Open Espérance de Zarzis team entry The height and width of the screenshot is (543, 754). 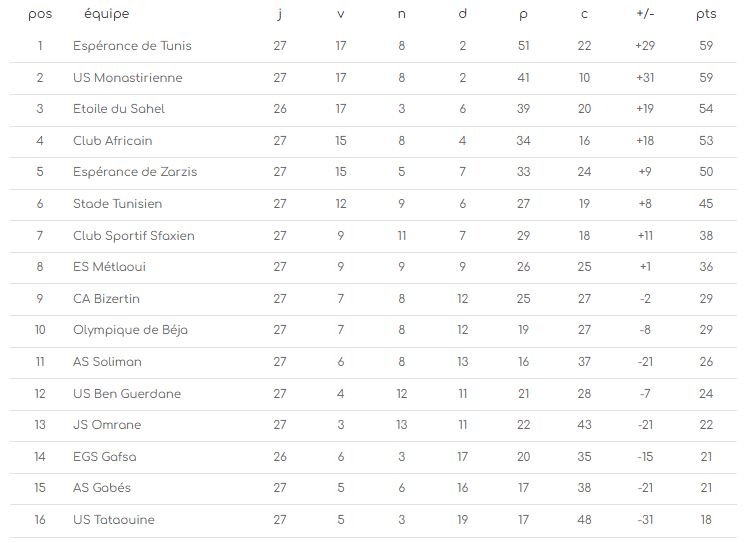(135, 172)
